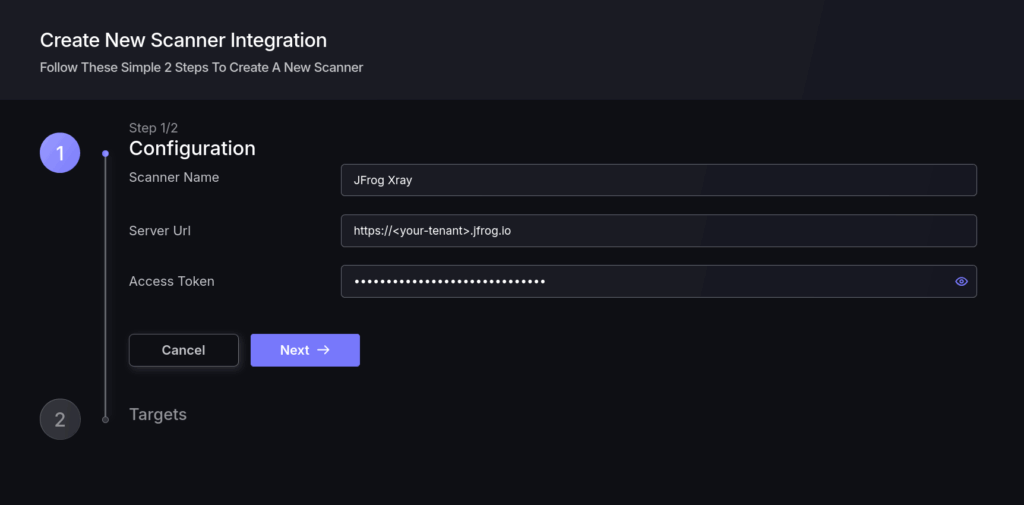The height and width of the screenshot is (505, 1024).
Task: Click the Server Url label
Action: 160,230
